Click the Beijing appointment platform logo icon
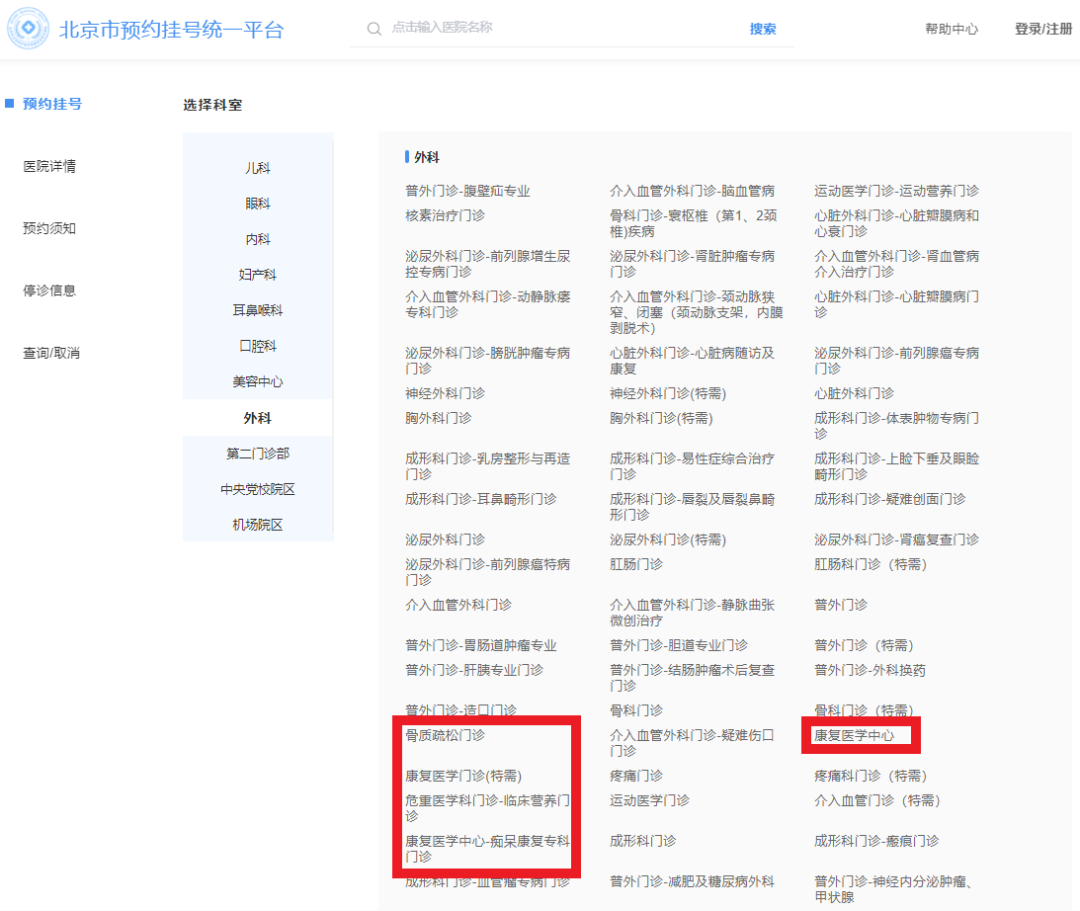This screenshot has height=911, width=1080. click(28, 29)
